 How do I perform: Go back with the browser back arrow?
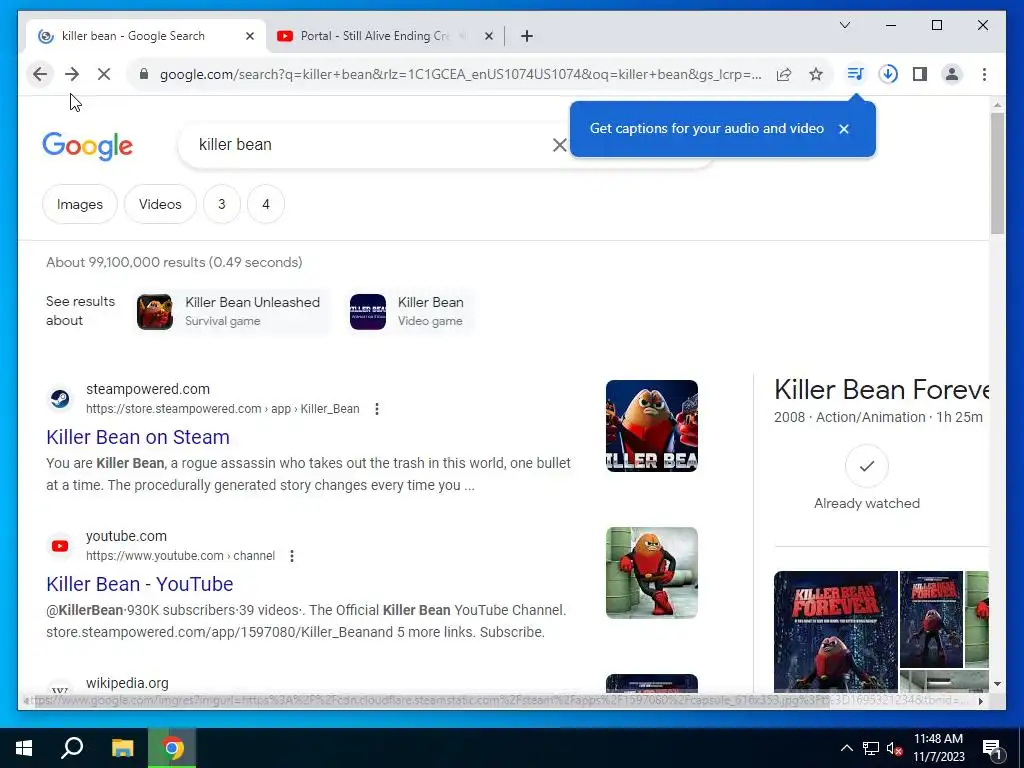click(40, 74)
